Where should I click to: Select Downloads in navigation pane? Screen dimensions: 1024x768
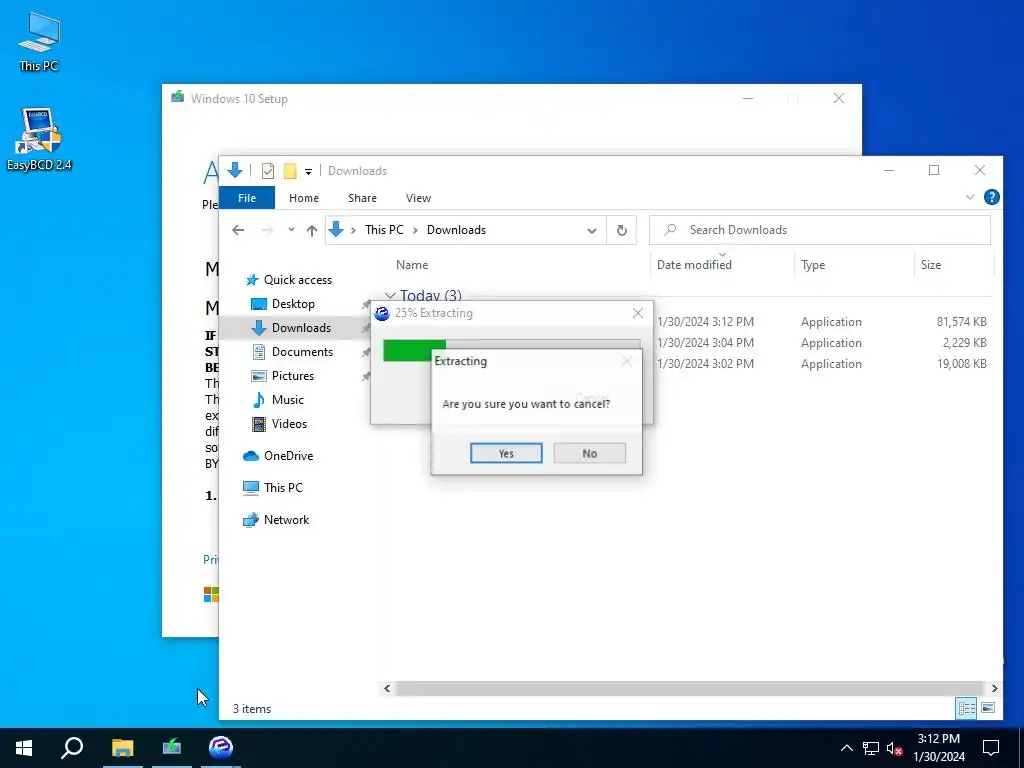(301, 328)
